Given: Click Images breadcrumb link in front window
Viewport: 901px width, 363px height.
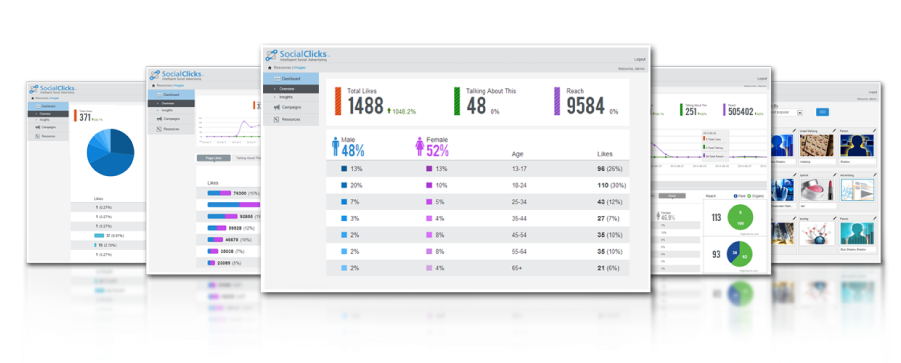Looking at the screenshot, I should point(300,68).
